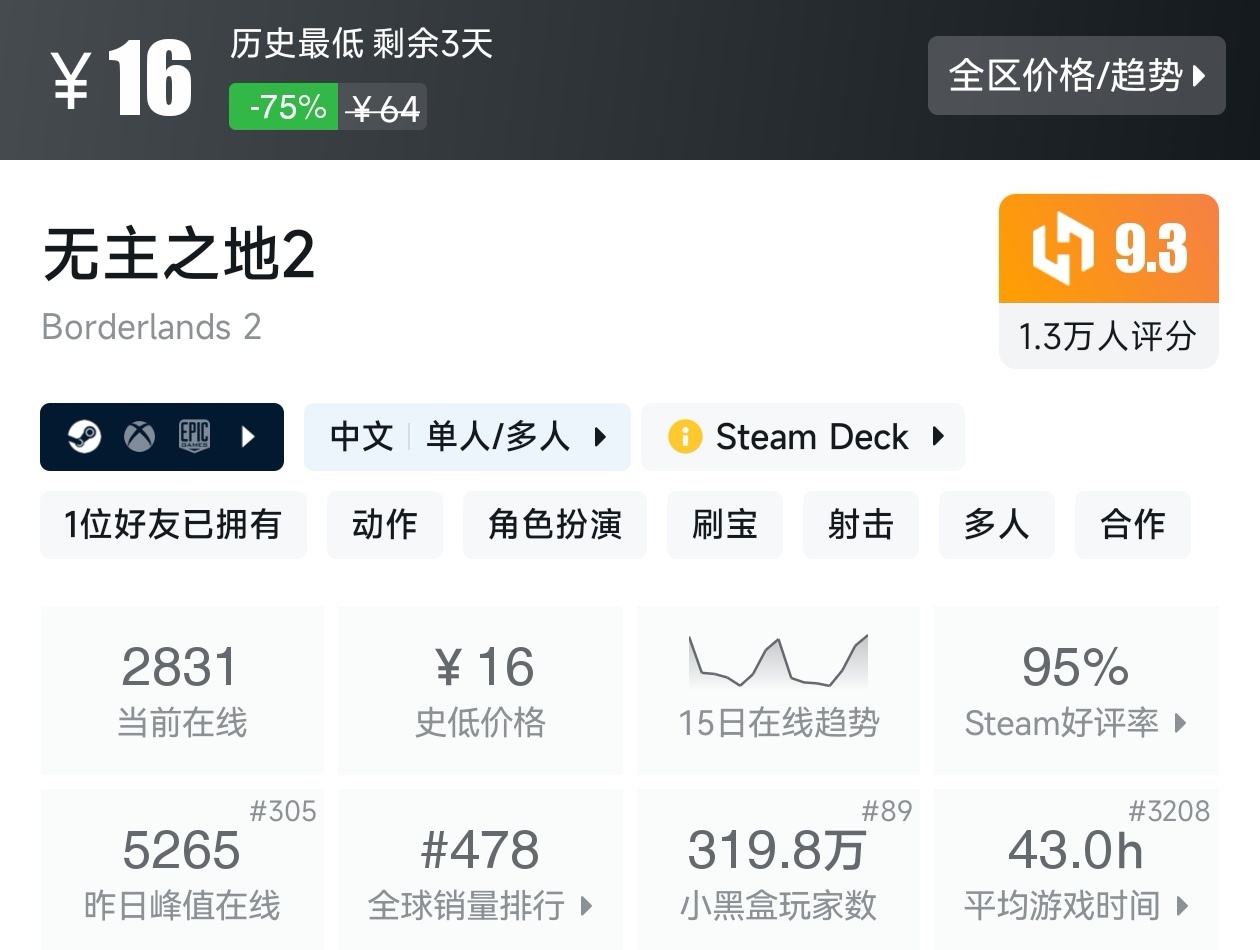Click the yellow Steam Deck info icon

(685, 437)
